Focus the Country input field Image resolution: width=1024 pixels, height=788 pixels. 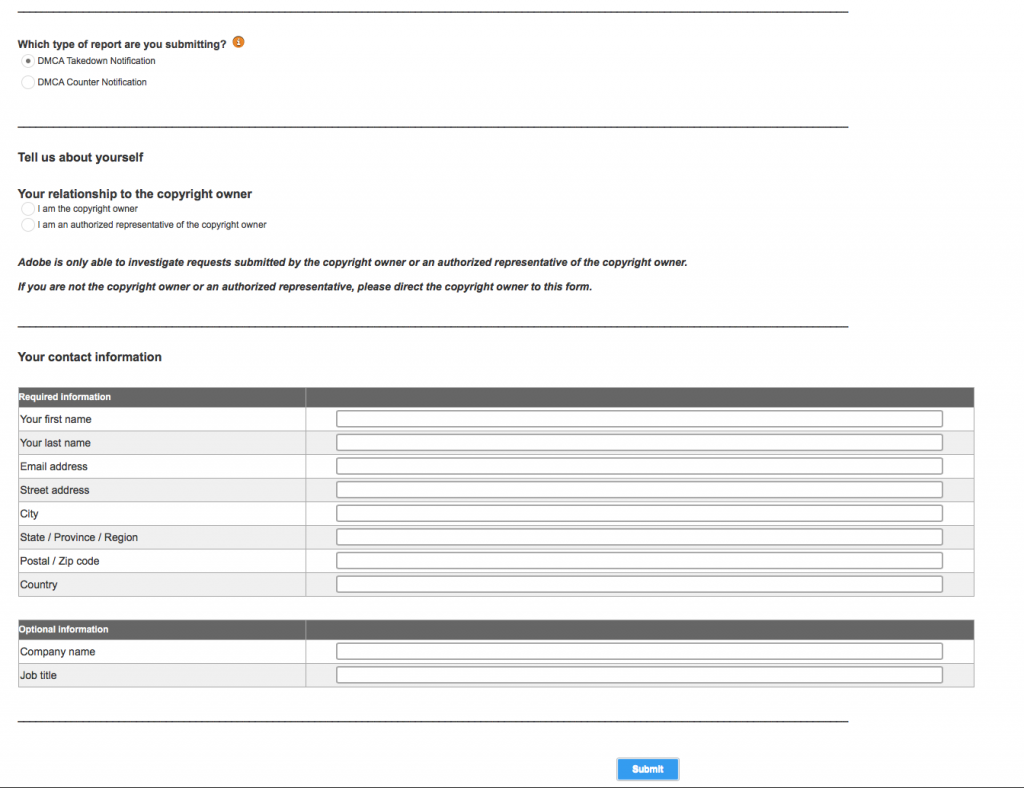click(x=639, y=584)
